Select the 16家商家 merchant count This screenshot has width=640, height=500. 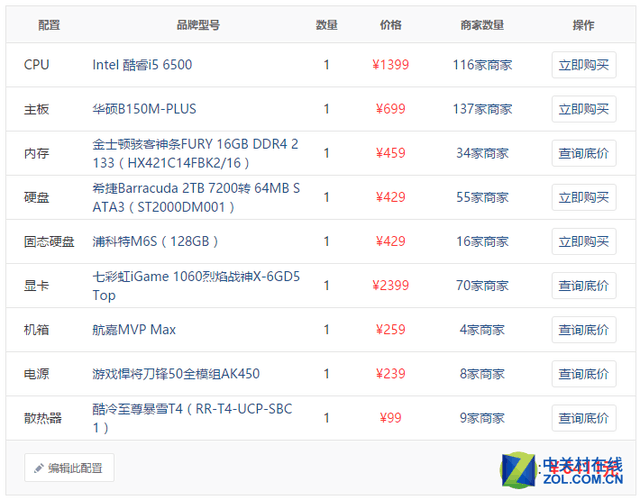coord(482,241)
